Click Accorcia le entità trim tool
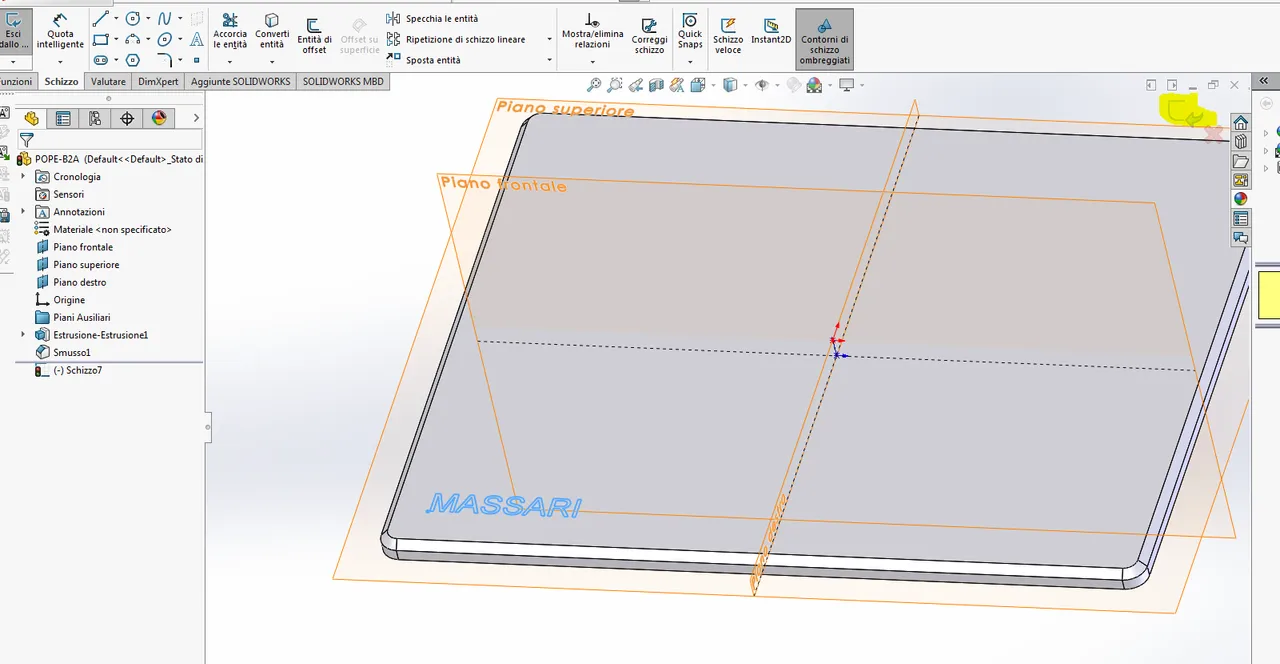 point(230,31)
